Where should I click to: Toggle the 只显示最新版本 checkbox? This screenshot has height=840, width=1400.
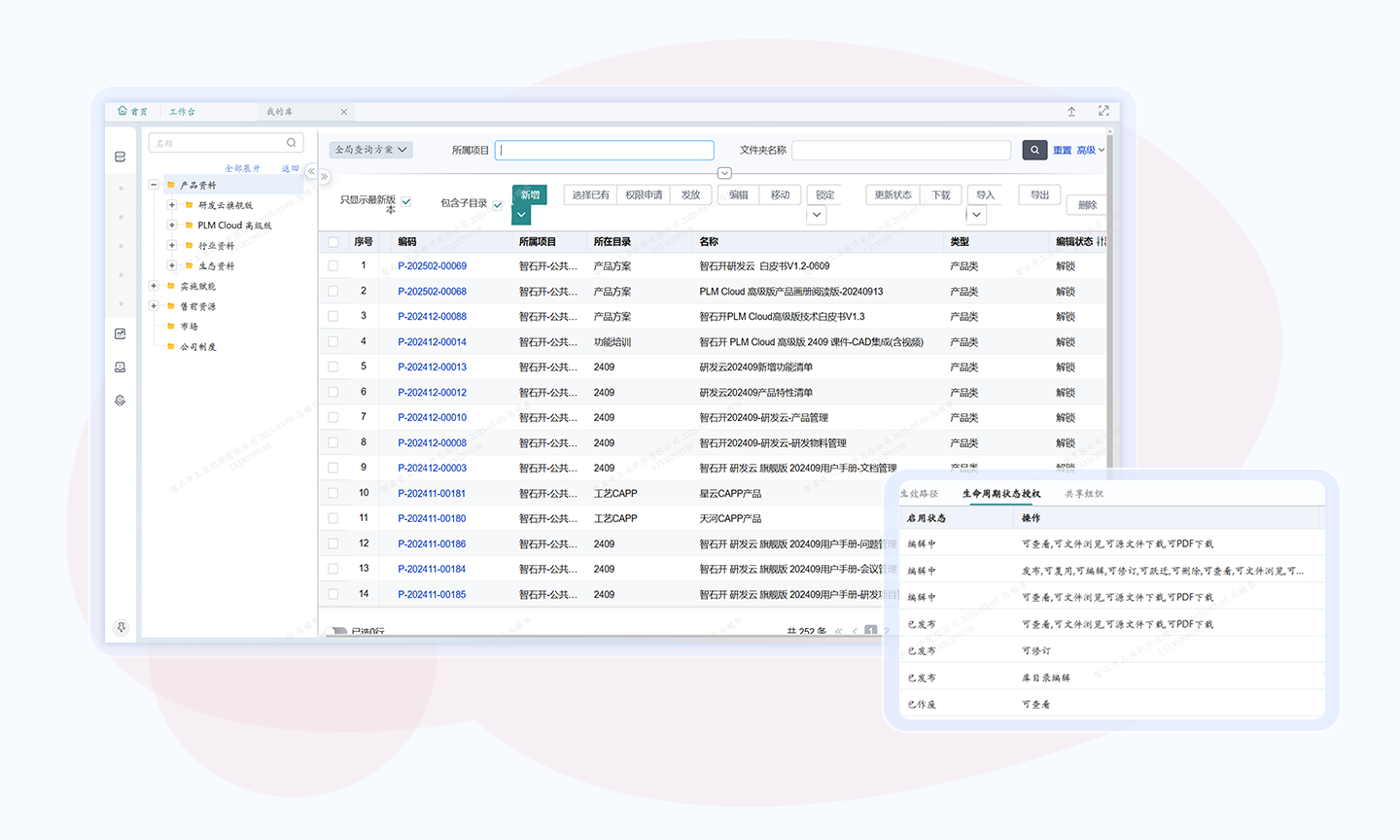406,202
